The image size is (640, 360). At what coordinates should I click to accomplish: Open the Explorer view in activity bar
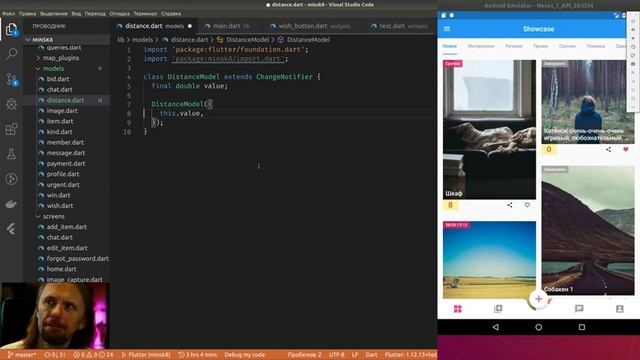(11, 29)
